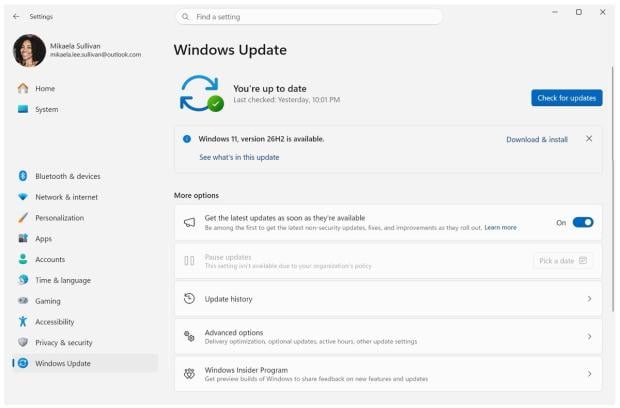Open Windows Insider Program row title
Screen dimensions: 620x408
(246, 370)
